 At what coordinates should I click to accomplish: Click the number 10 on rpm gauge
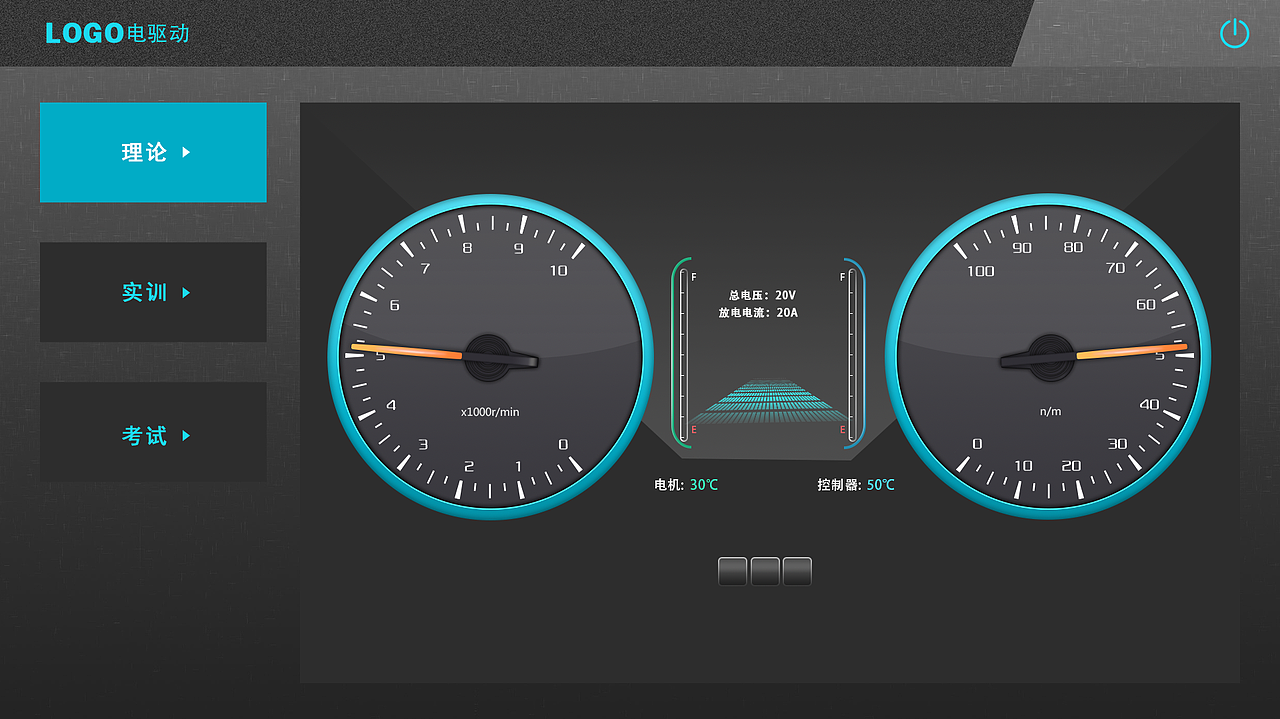[558, 270]
